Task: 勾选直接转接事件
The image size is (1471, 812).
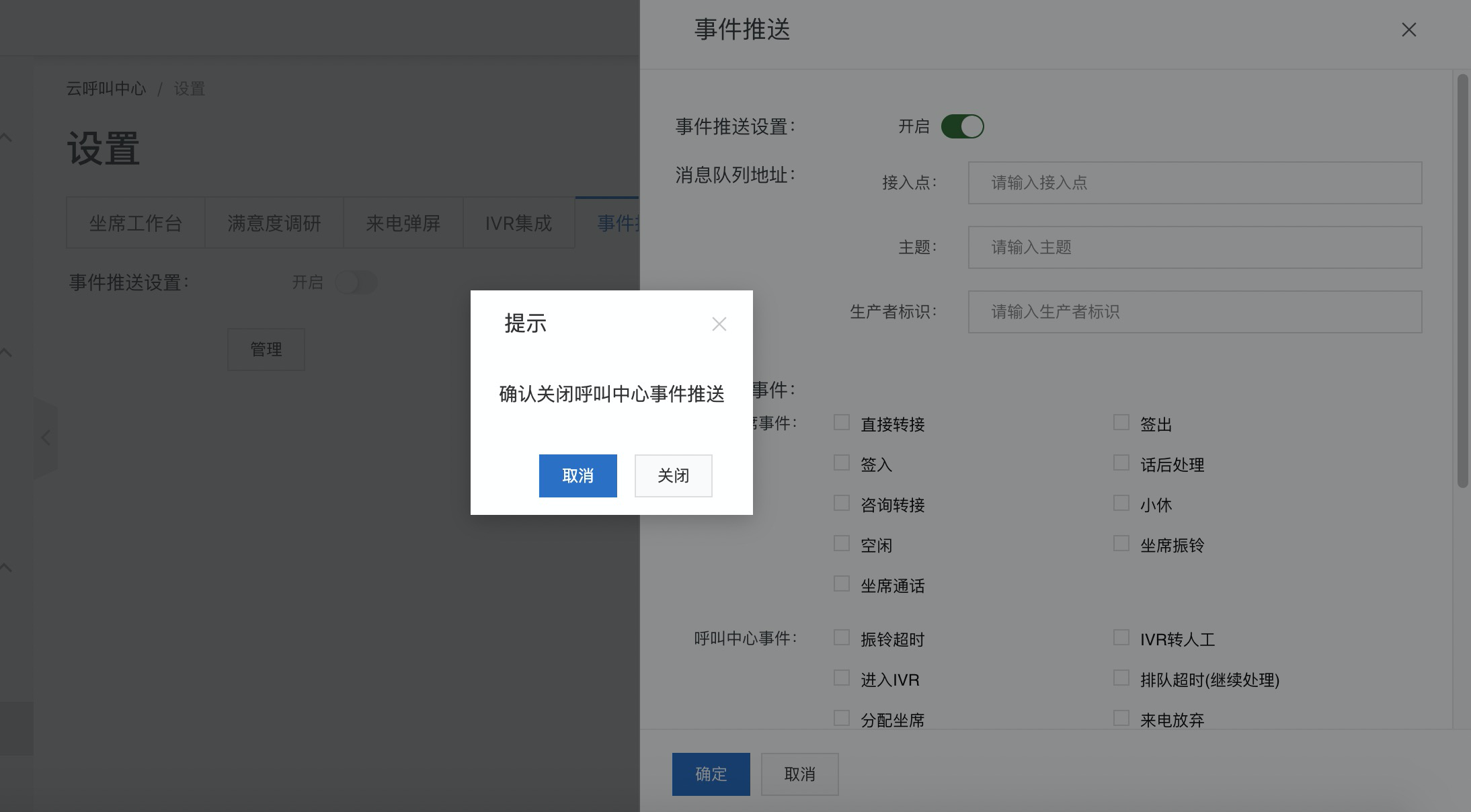Action: click(x=841, y=422)
